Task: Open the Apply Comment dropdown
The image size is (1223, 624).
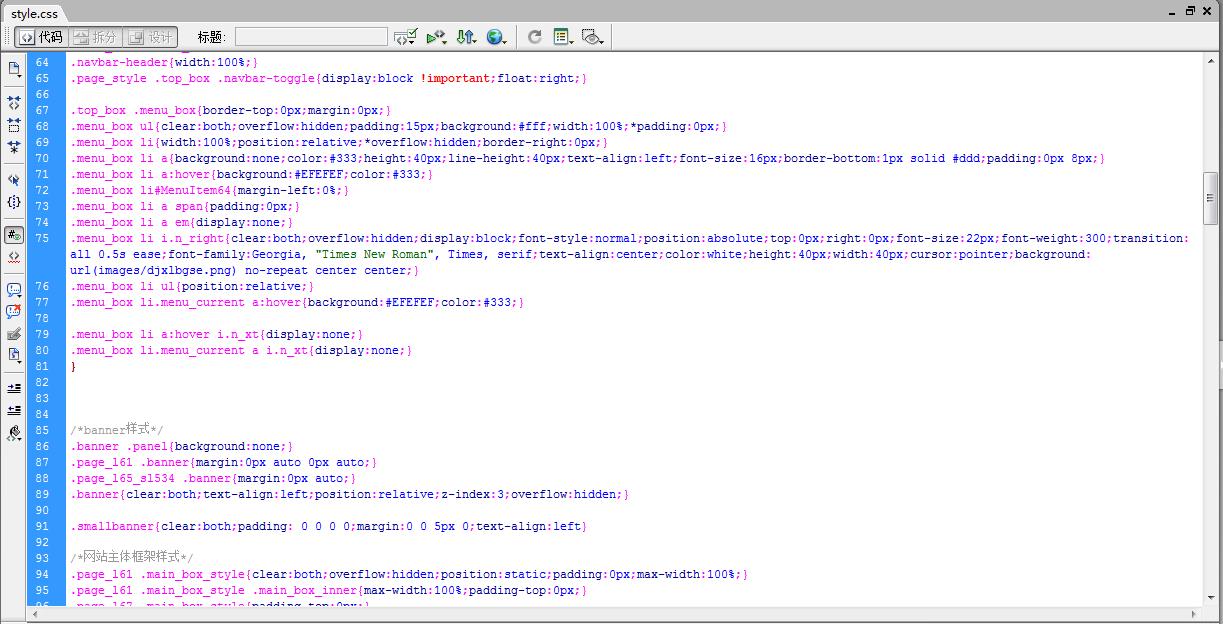Action: (x=14, y=290)
